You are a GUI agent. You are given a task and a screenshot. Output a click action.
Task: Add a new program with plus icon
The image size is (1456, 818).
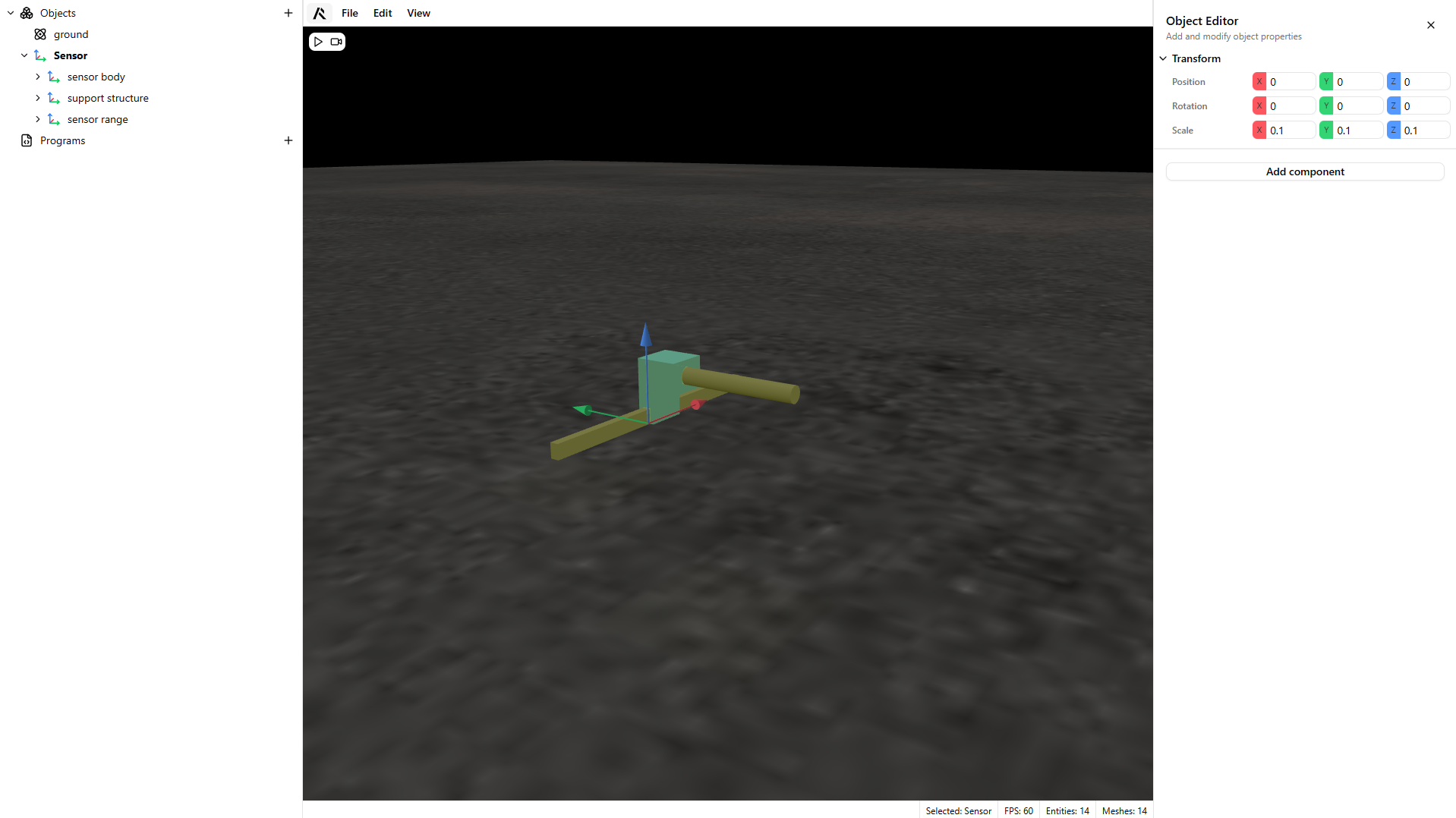click(288, 140)
